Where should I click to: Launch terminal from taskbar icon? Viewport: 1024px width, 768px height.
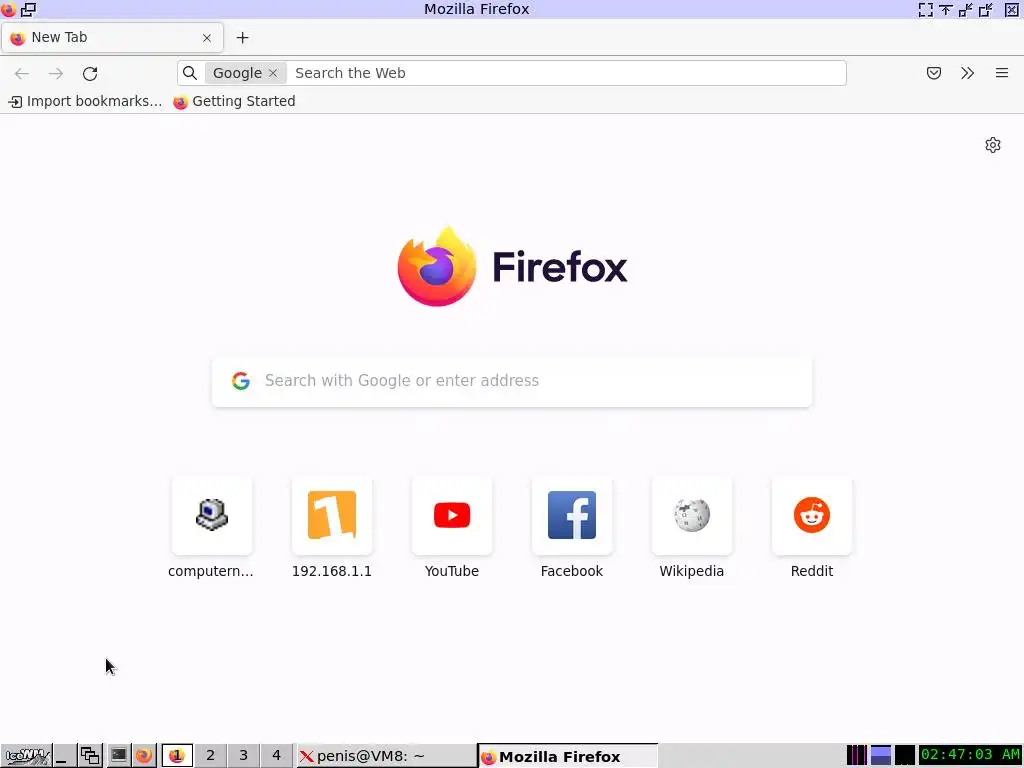click(x=118, y=756)
